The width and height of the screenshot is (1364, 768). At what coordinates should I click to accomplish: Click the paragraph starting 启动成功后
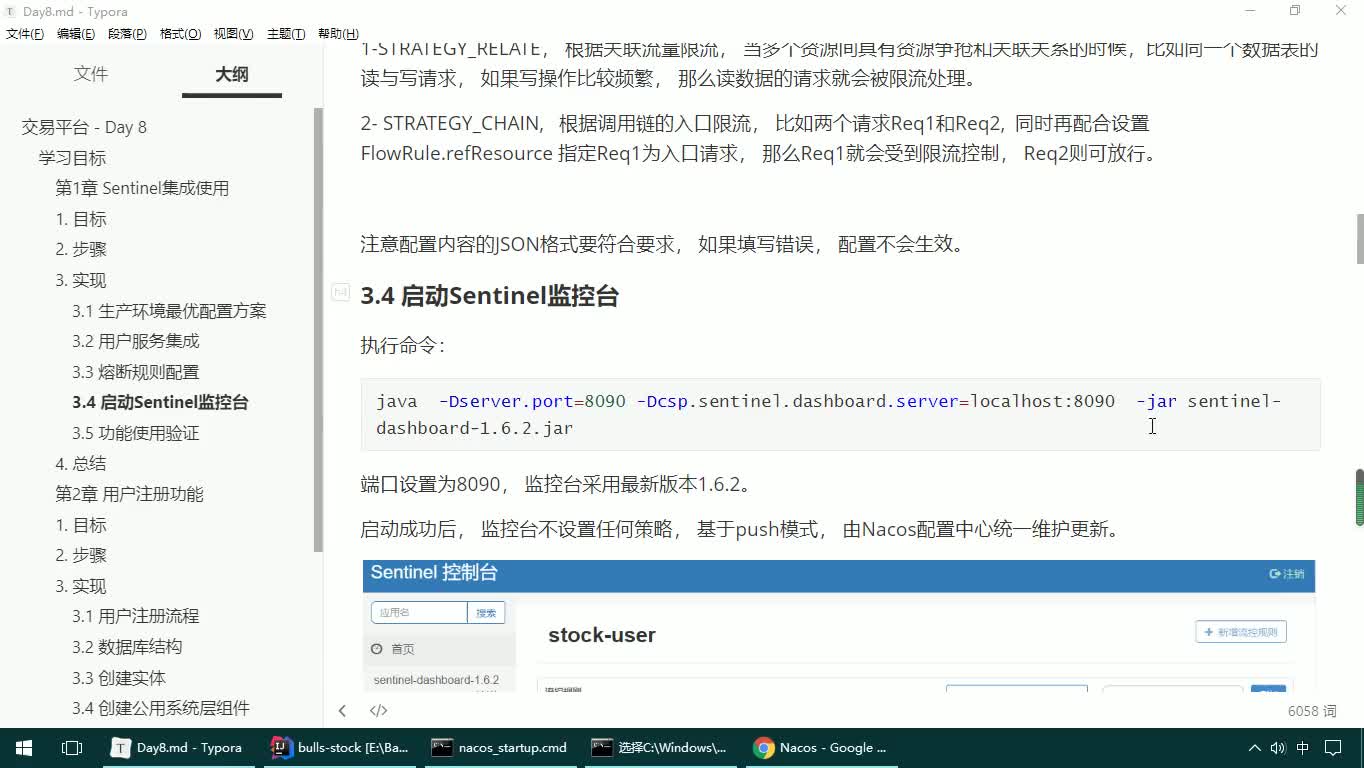(742, 529)
